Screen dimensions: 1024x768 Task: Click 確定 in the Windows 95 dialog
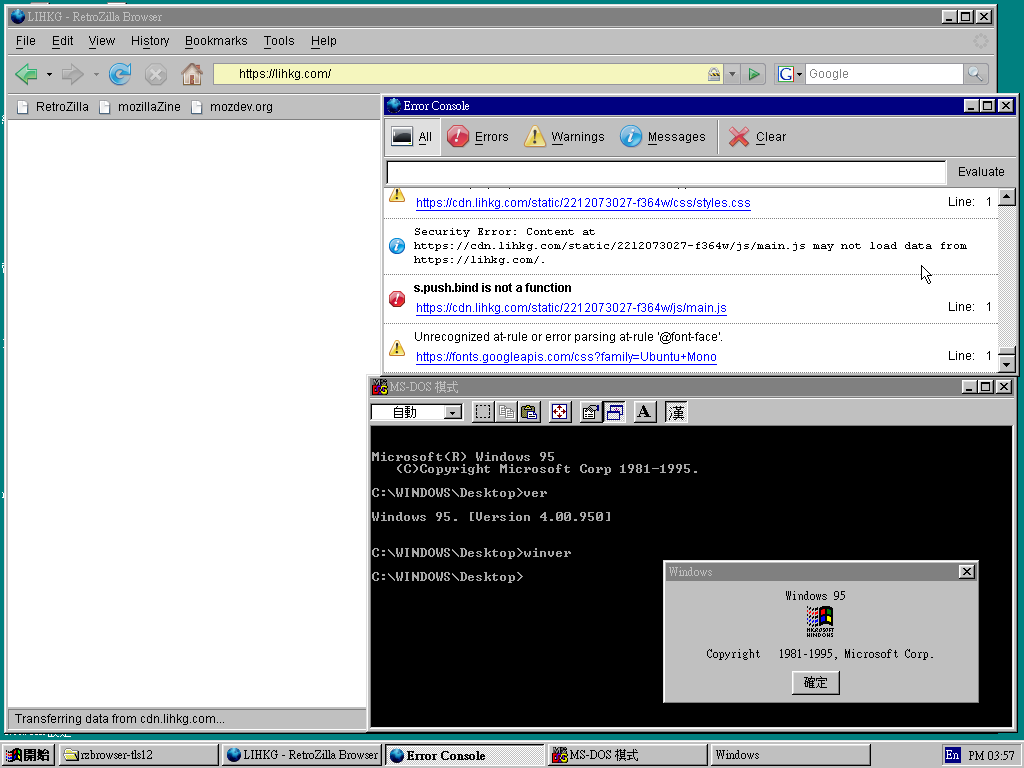[x=815, y=682]
